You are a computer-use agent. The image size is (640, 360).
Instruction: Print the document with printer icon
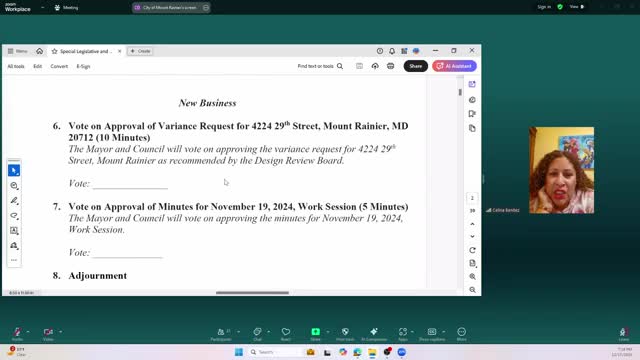pos(391,66)
